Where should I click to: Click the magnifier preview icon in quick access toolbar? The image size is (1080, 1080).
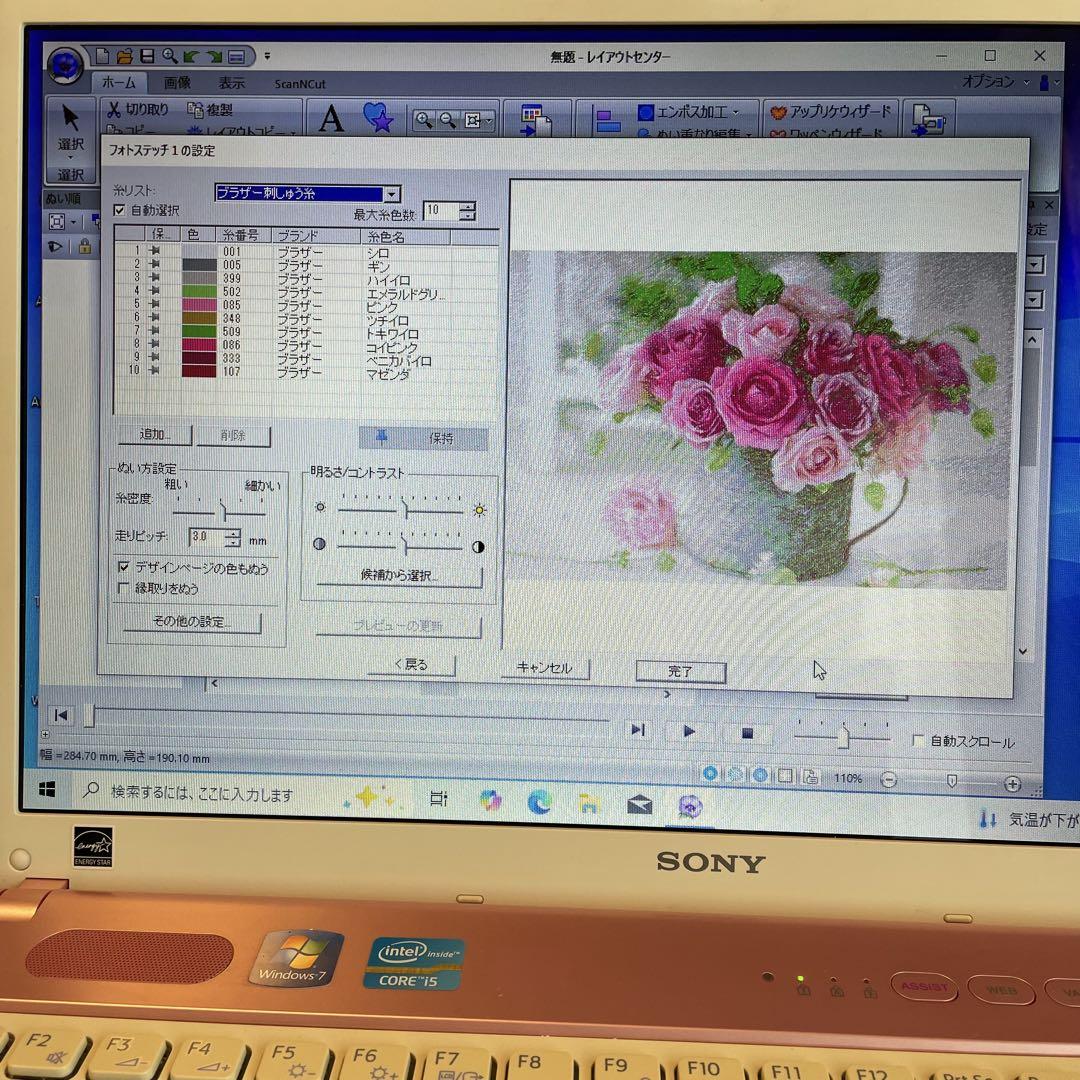tap(169, 56)
